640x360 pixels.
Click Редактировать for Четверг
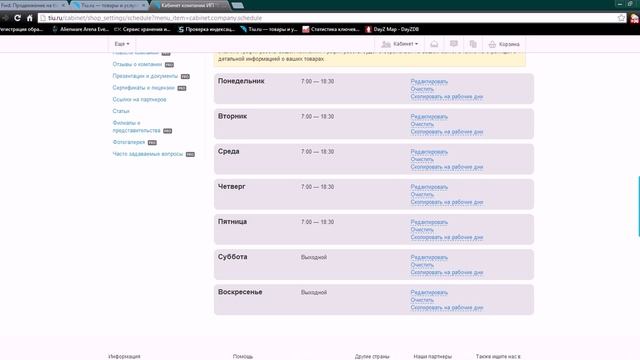429,187
